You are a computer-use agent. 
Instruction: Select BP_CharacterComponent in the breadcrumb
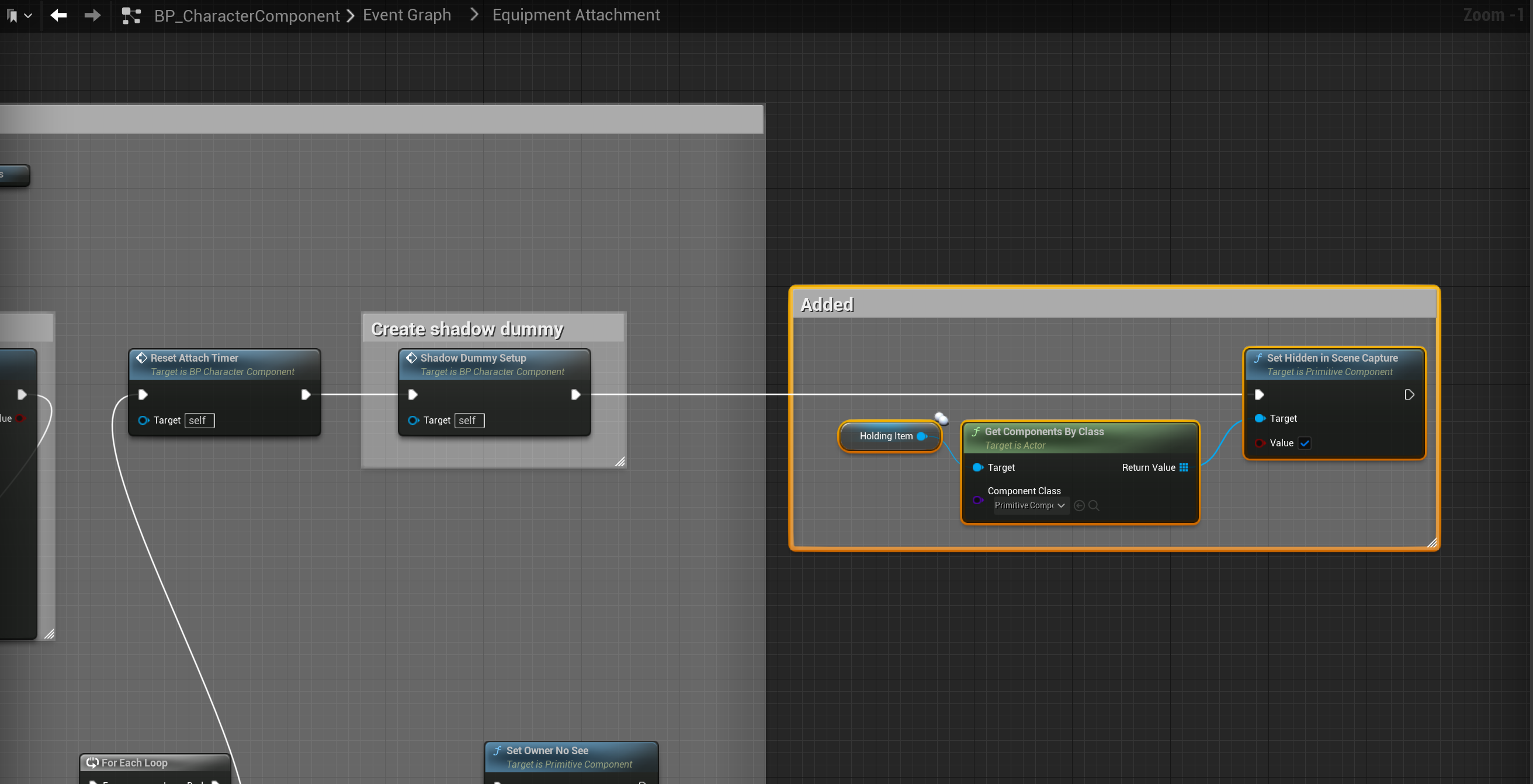tap(247, 15)
